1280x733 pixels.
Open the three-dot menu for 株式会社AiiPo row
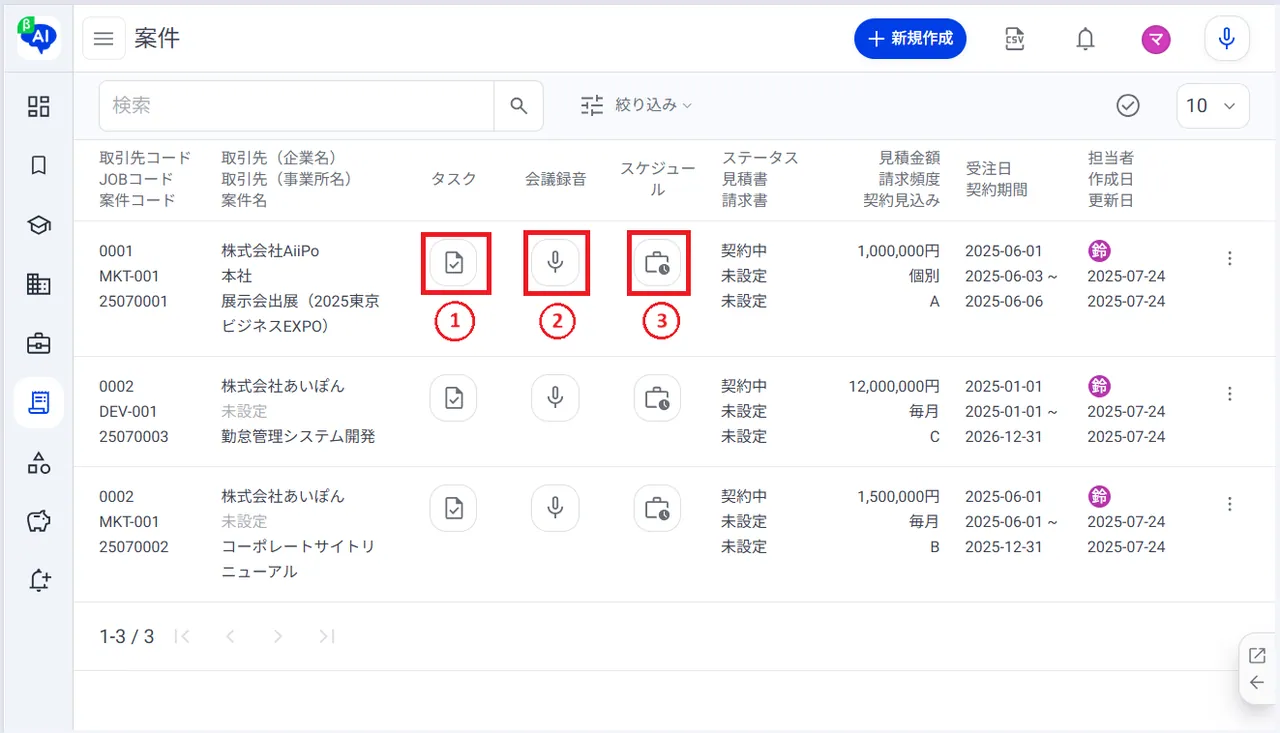click(1230, 258)
